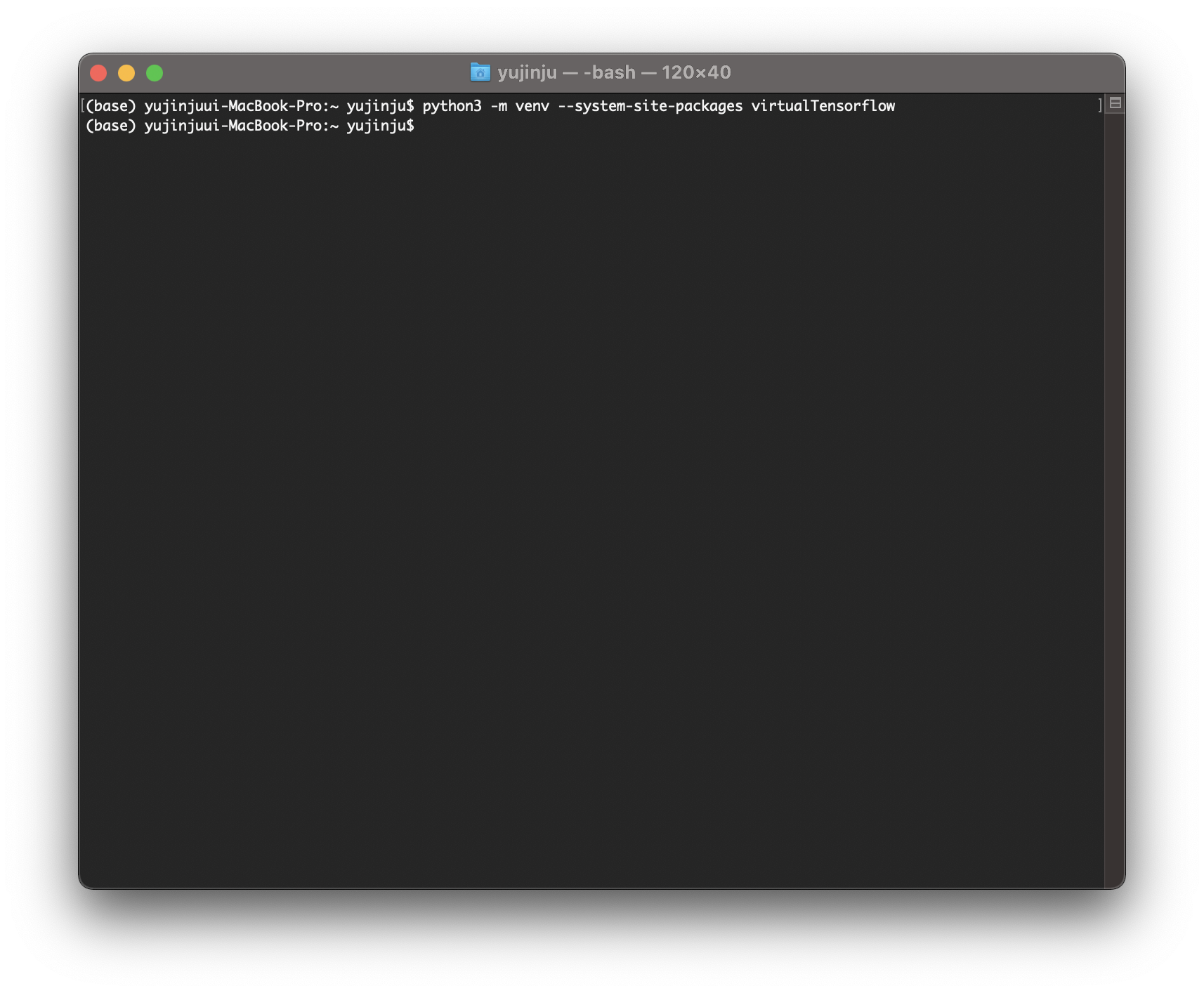The height and width of the screenshot is (993, 1204).
Task: Click the virtualTensorflow argument text
Action: [823, 106]
